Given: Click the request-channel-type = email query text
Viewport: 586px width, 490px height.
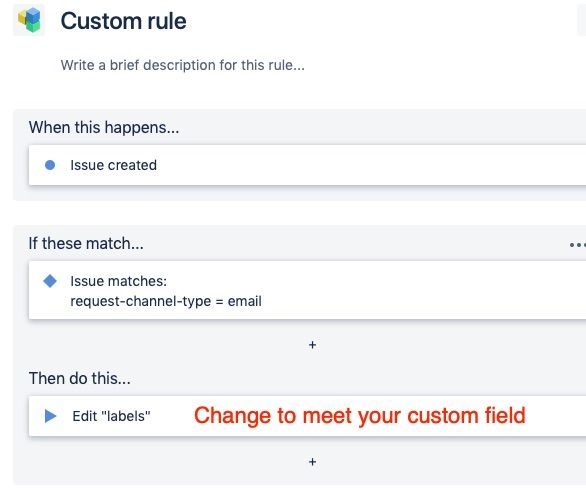Looking at the screenshot, I should click(166, 301).
